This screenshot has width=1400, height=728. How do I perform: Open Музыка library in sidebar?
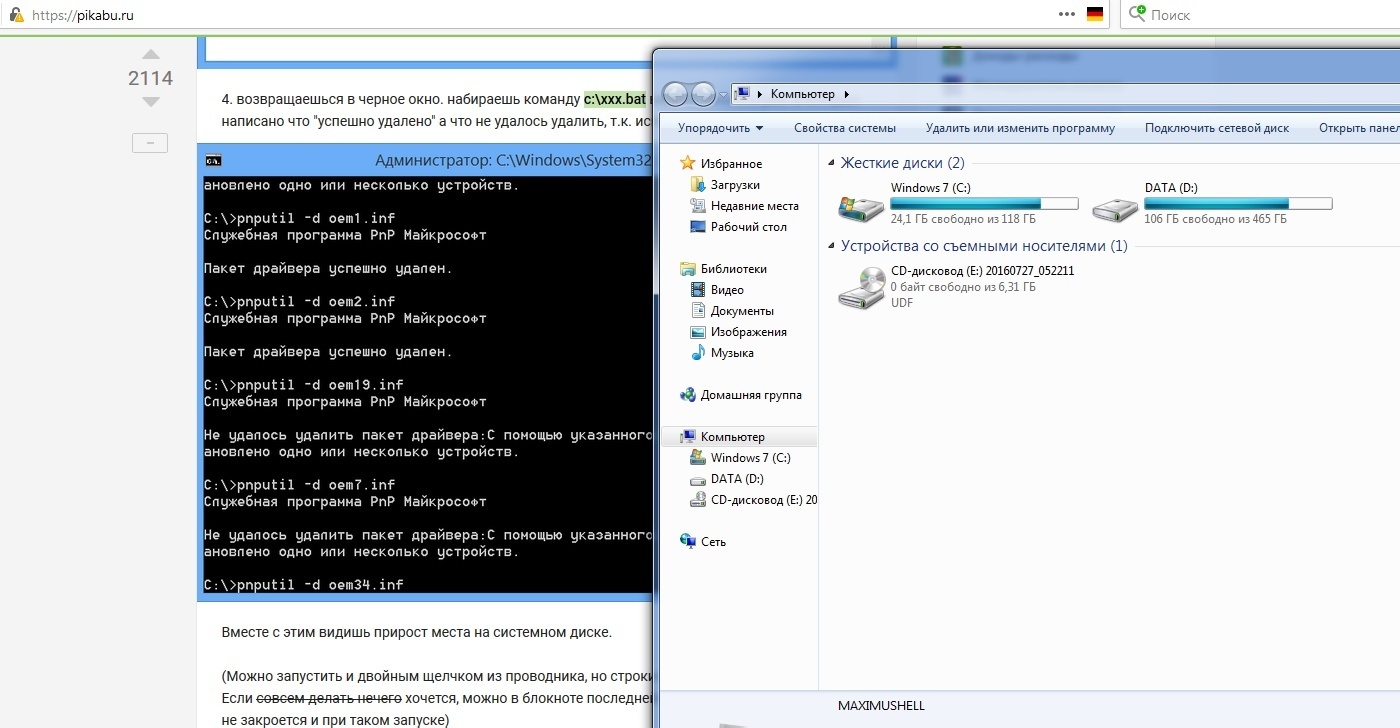pos(732,353)
